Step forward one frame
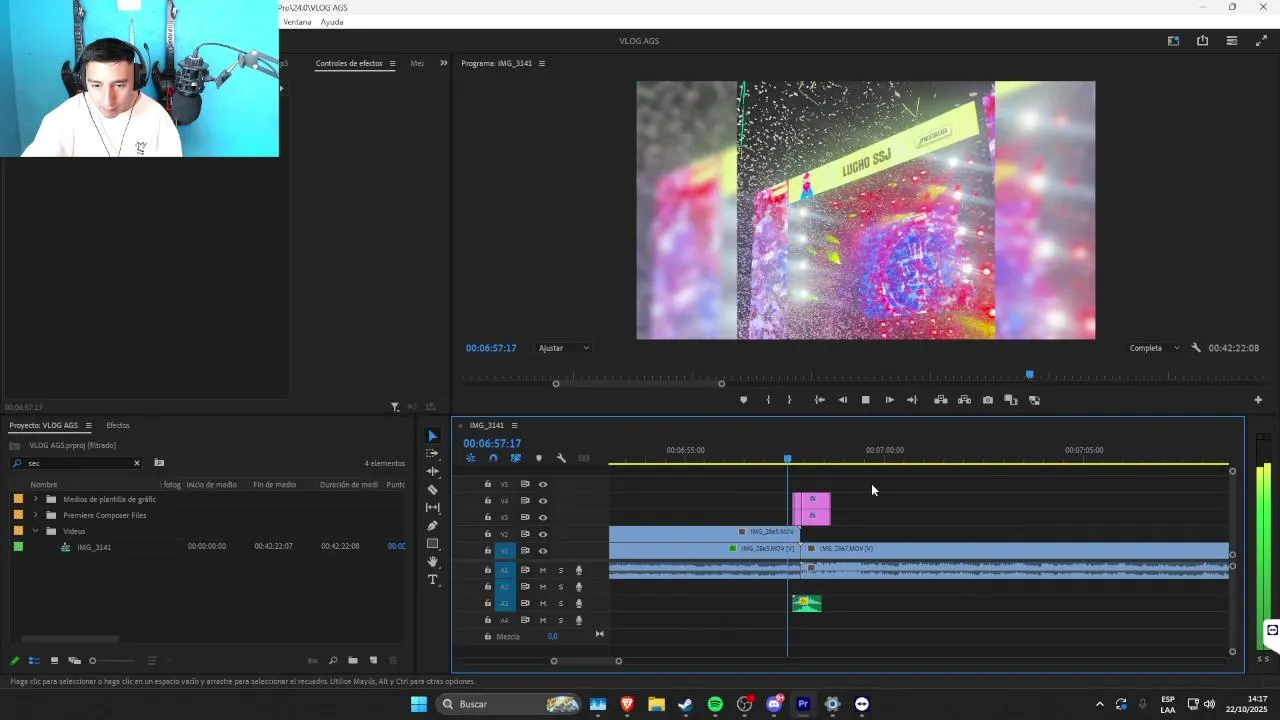 (889, 400)
